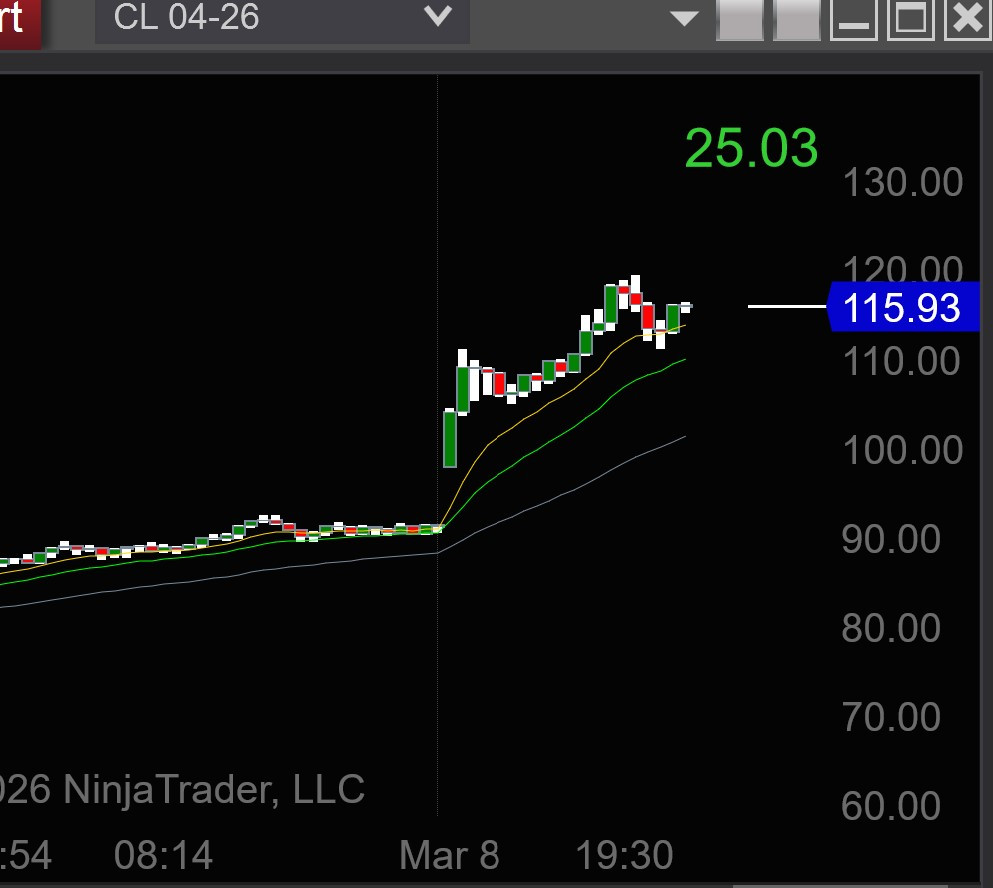Click the first gray window link button

tap(741, 18)
